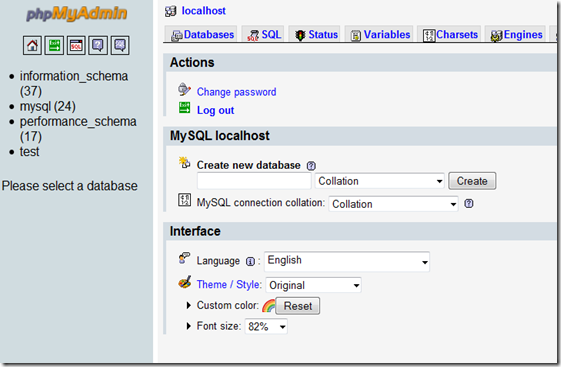Click the green Log out icon in Actions

pyautogui.click(x=185, y=108)
